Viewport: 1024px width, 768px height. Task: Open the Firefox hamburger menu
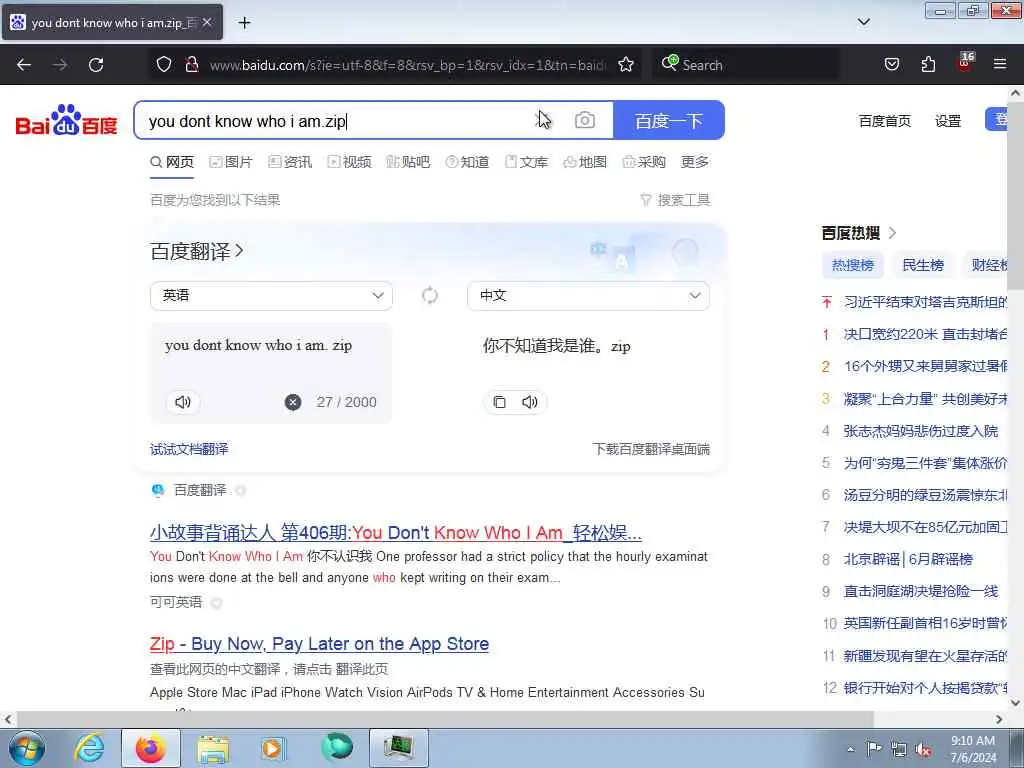pyautogui.click(x=1000, y=64)
